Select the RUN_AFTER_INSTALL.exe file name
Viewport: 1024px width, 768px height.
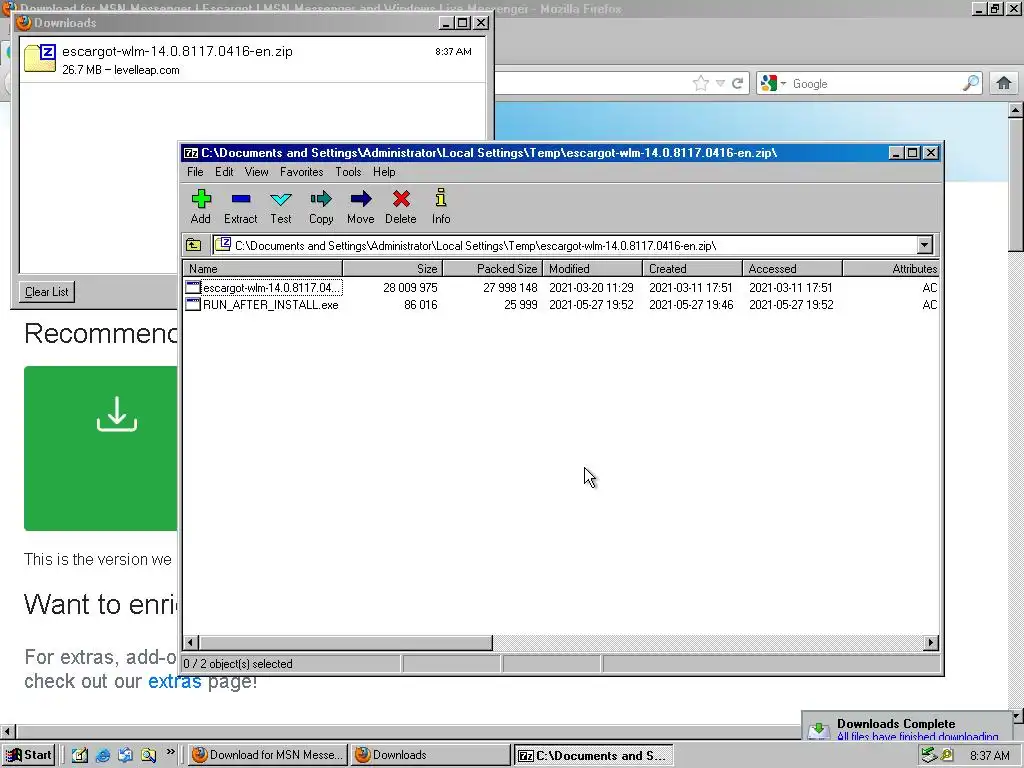270,305
